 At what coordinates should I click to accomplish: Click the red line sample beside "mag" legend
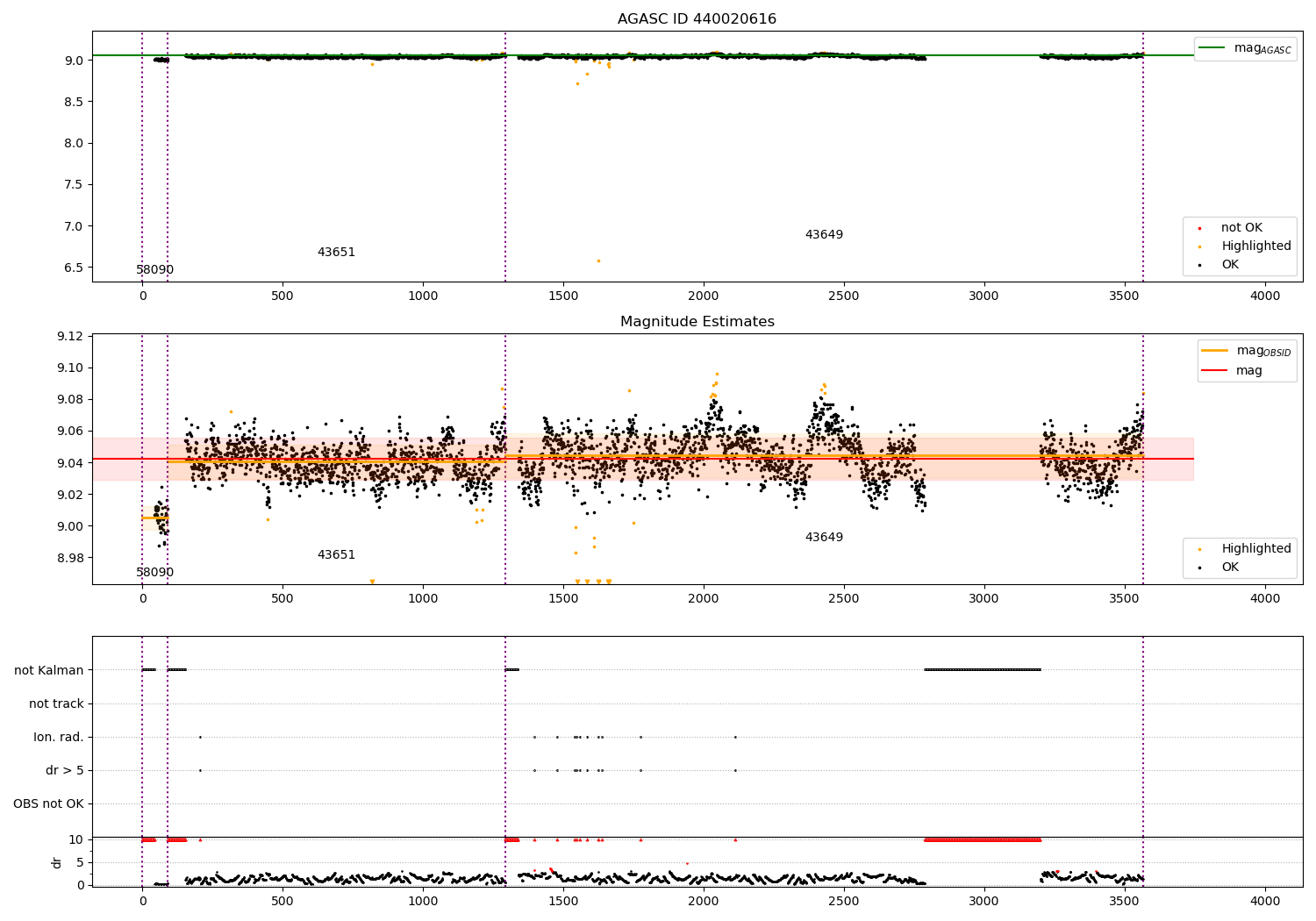pyautogui.click(x=1215, y=370)
